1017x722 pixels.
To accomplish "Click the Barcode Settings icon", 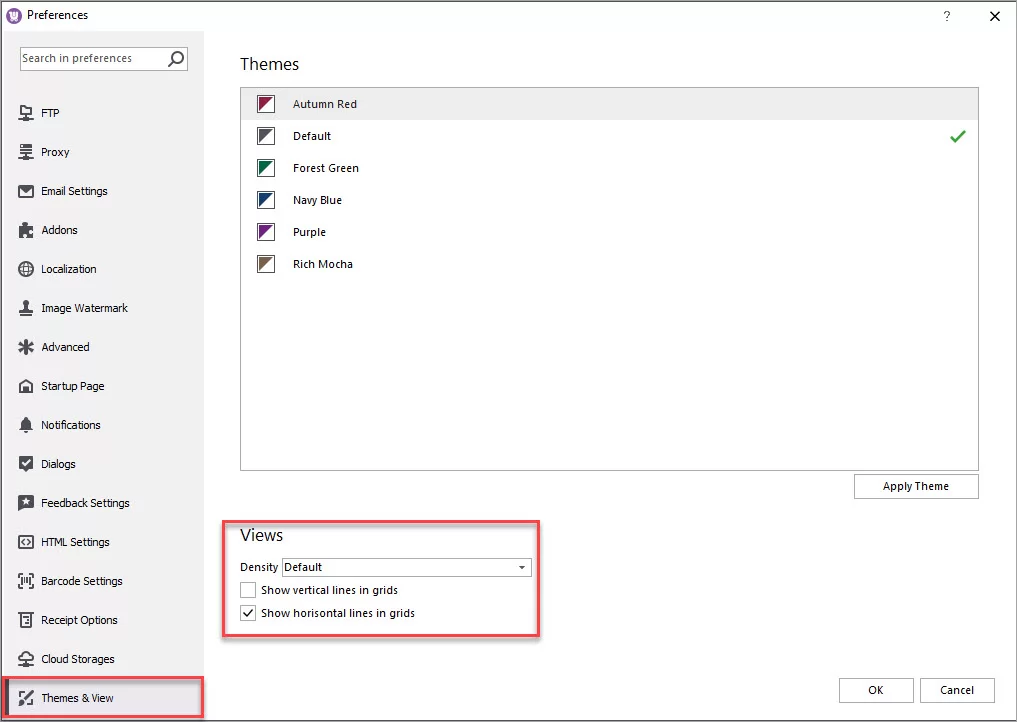I will click(x=26, y=581).
